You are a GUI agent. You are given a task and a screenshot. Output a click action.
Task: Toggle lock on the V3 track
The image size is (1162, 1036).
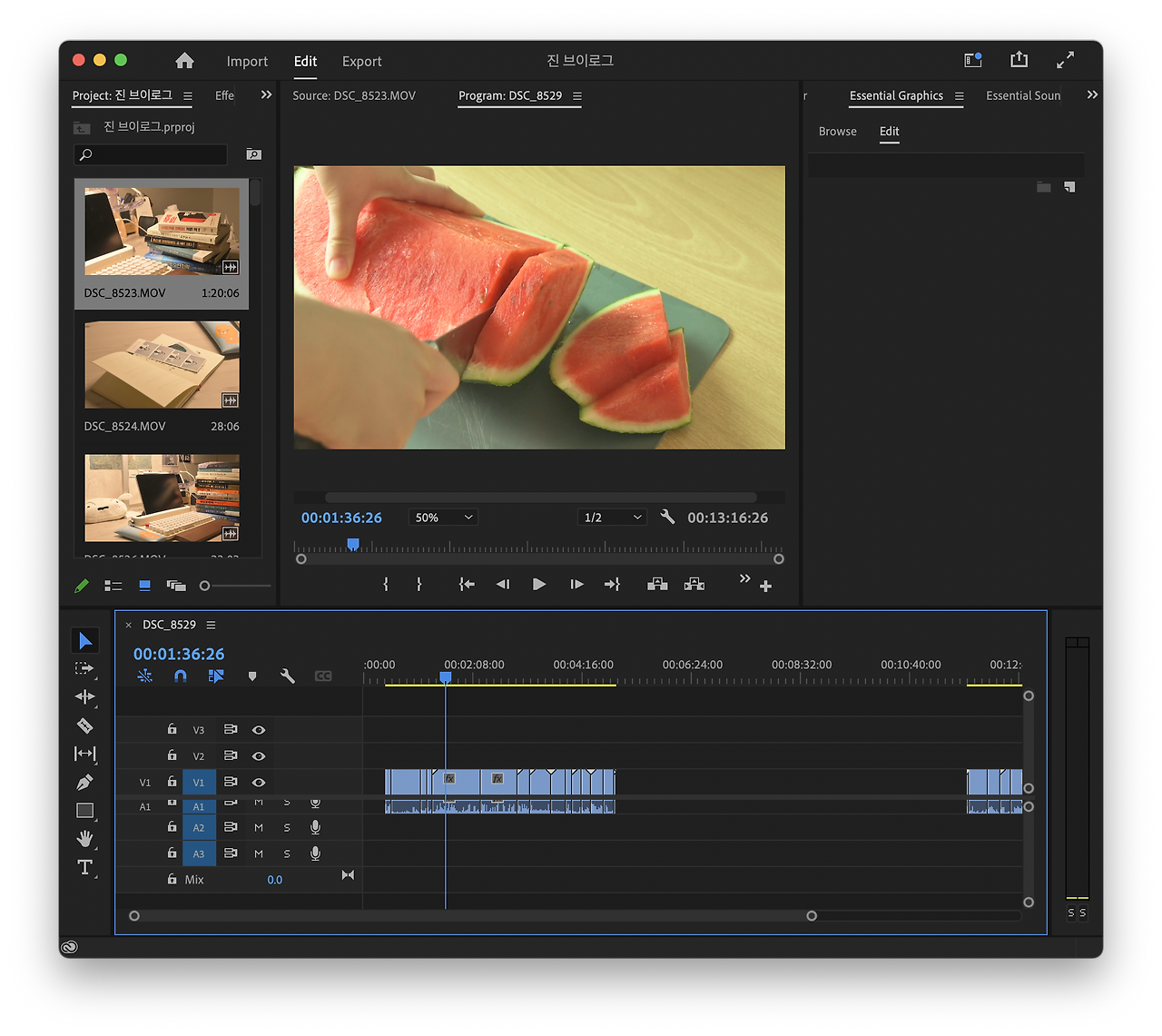coord(172,729)
